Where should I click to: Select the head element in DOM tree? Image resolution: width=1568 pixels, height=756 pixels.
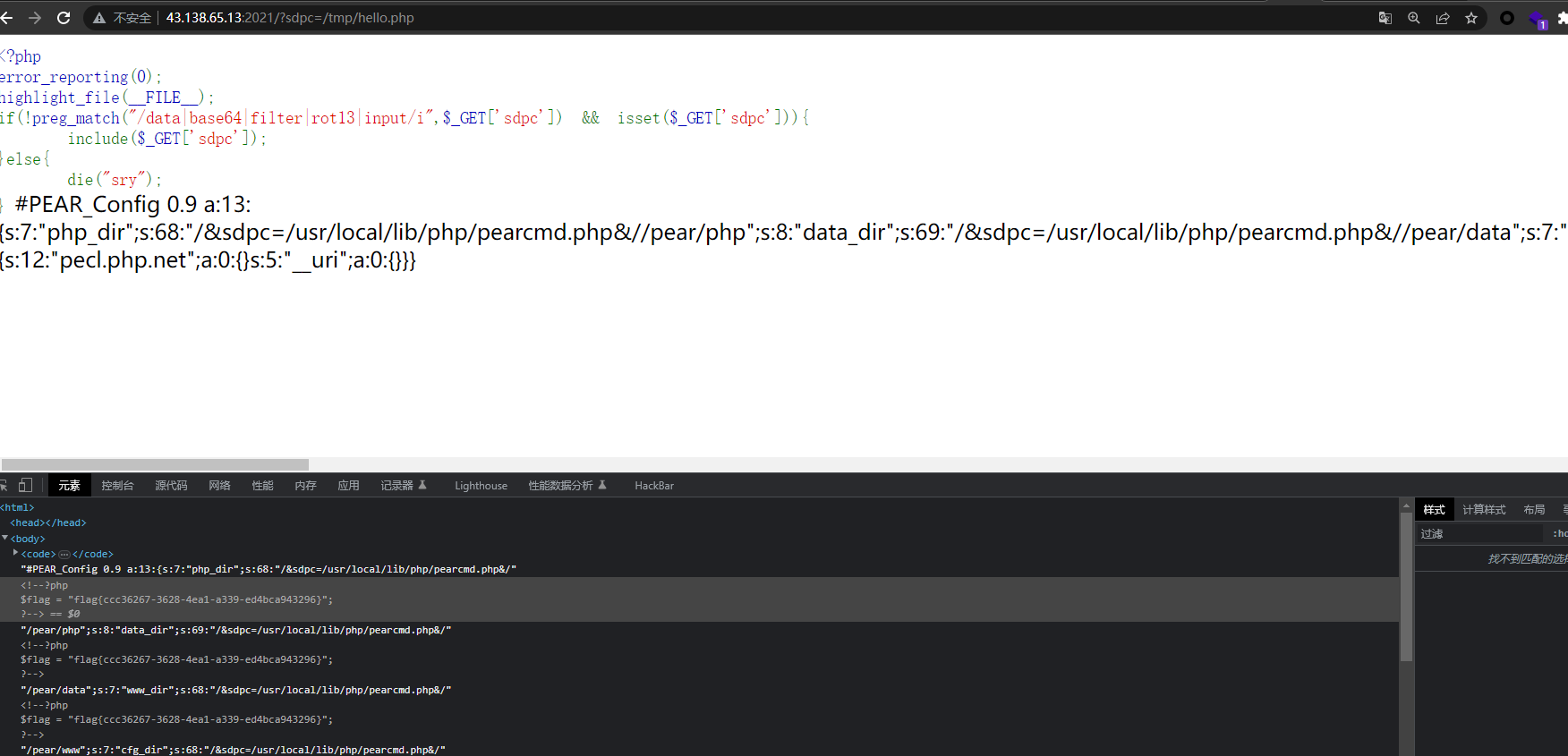coord(48,522)
